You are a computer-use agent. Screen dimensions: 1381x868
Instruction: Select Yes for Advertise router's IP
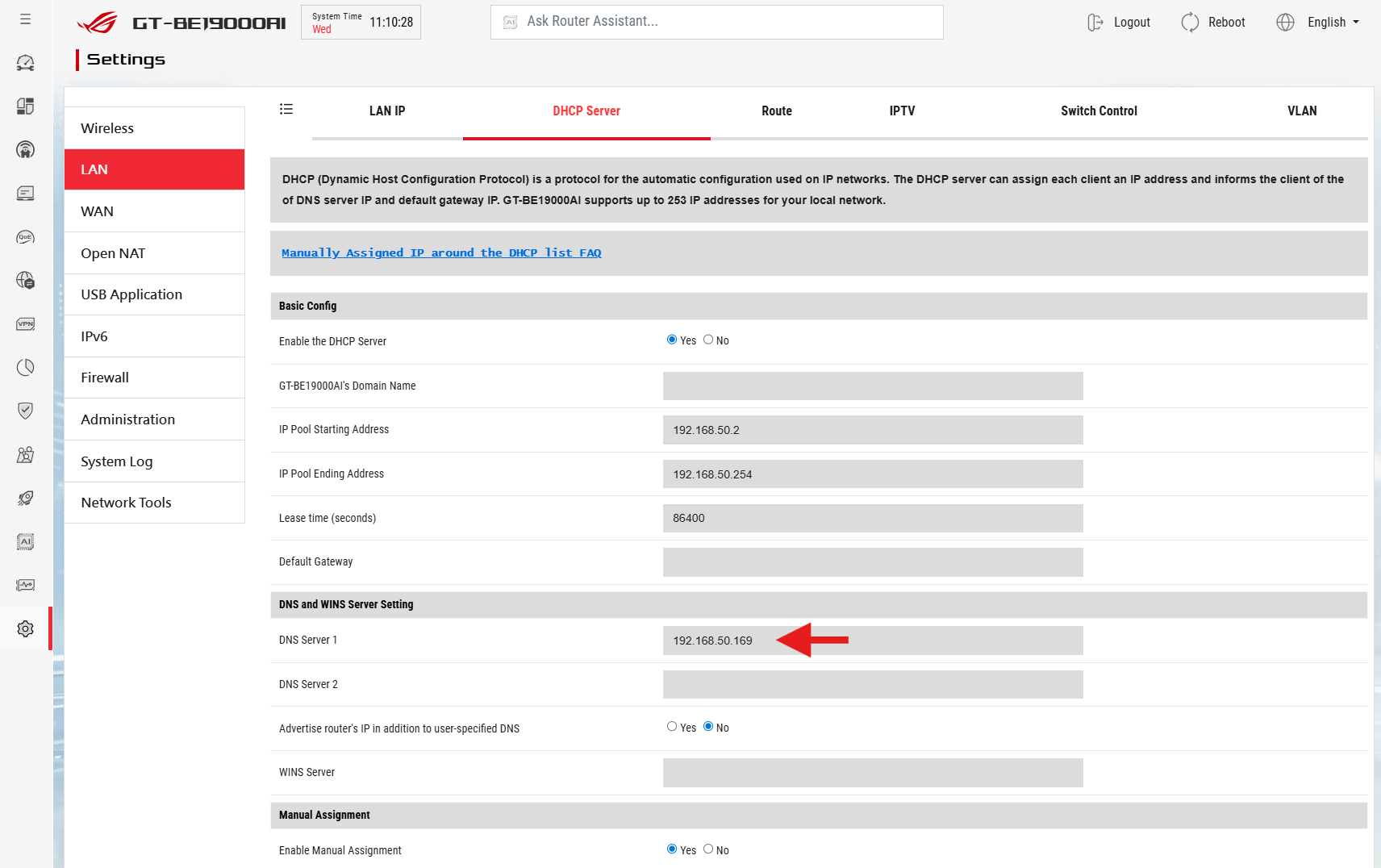point(672,727)
